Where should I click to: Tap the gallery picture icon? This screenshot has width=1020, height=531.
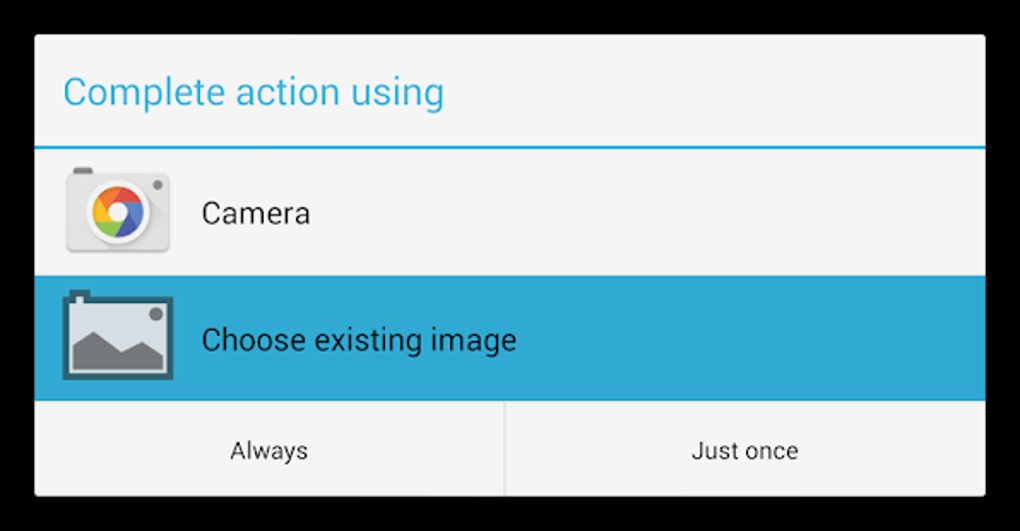click(x=117, y=338)
